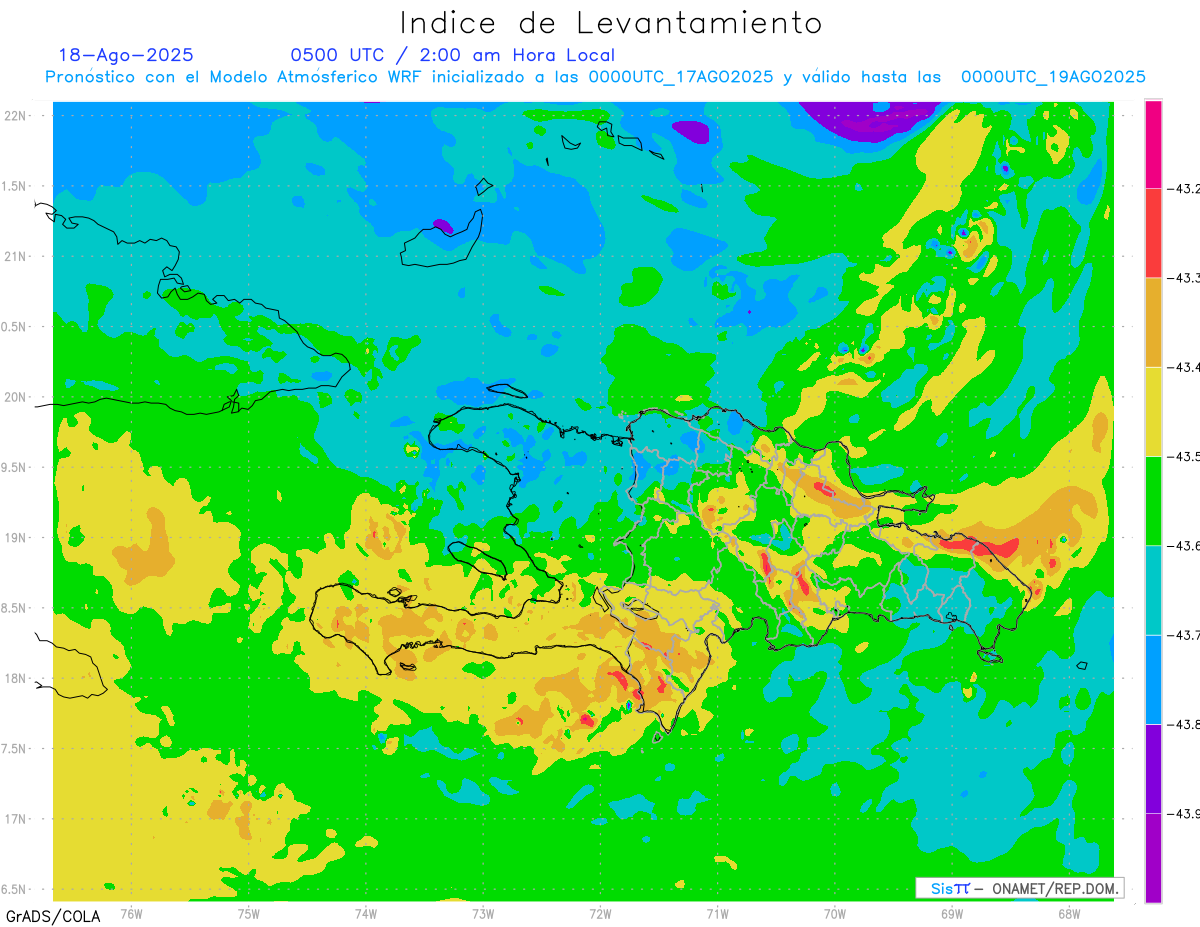Viewport: 1200px width, 927px height.
Task: Click the 73W longitude label
Action: [x=483, y=913]
